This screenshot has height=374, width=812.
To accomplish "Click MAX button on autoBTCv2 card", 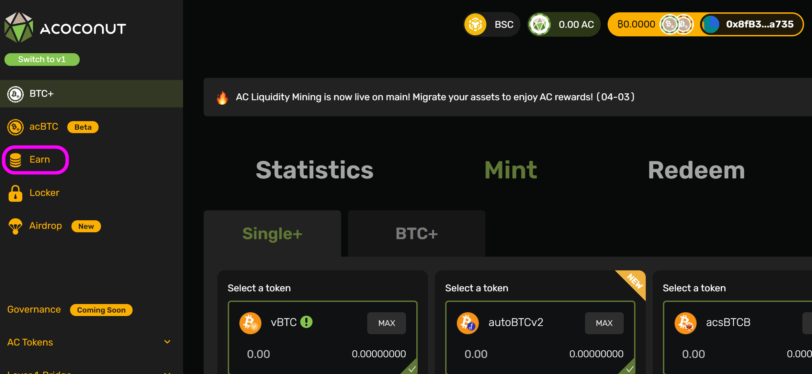I will tap(604, 323).
